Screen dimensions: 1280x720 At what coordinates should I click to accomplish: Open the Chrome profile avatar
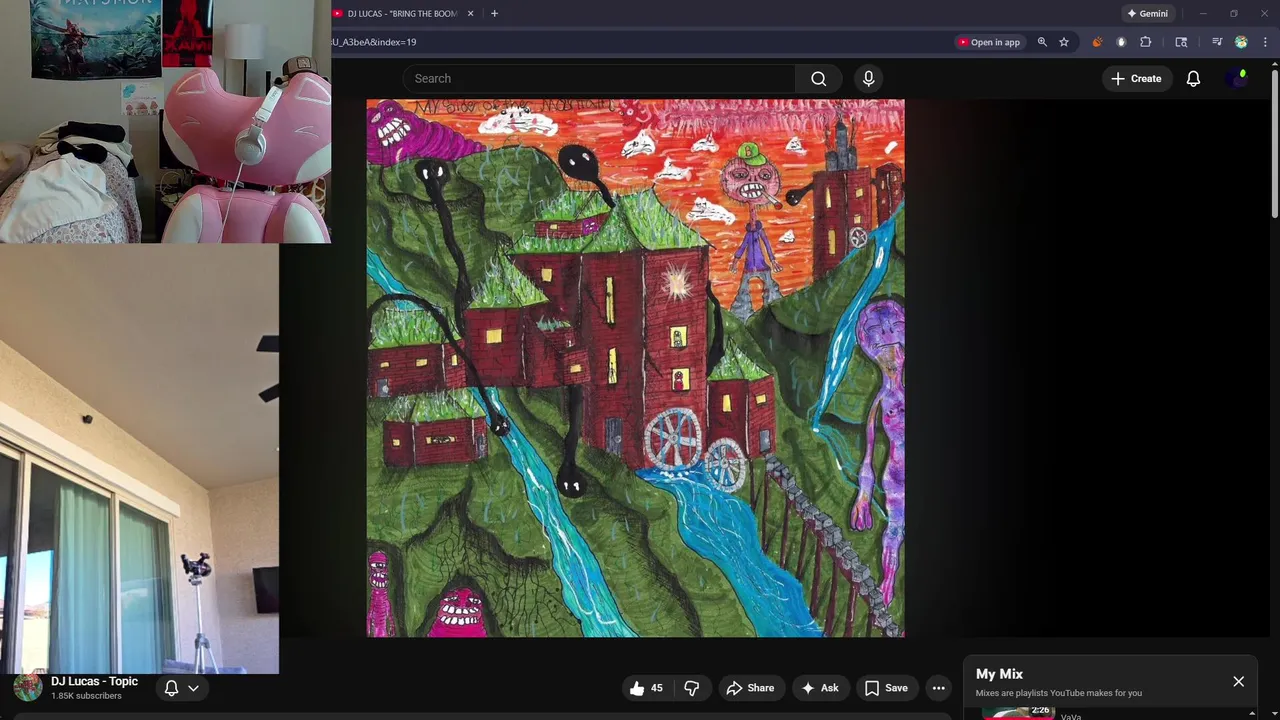1241,42
